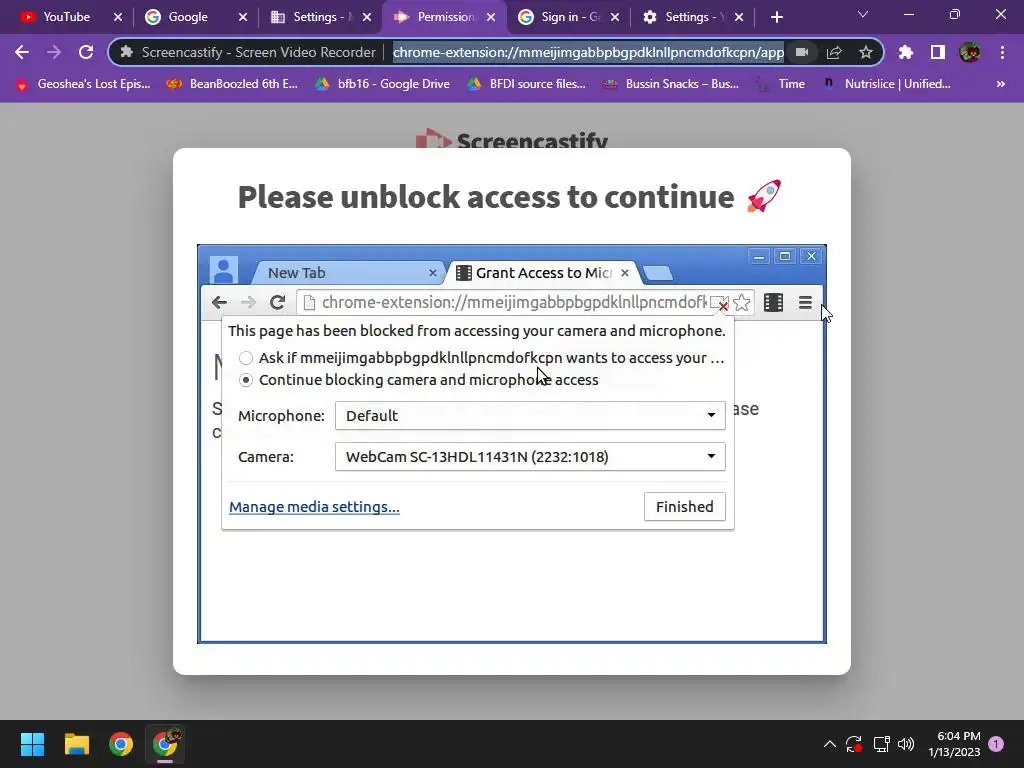Open the Chrome profile avatar
Image resolution: width=1024 pixels, height=768 pixels.
point(970,52)
